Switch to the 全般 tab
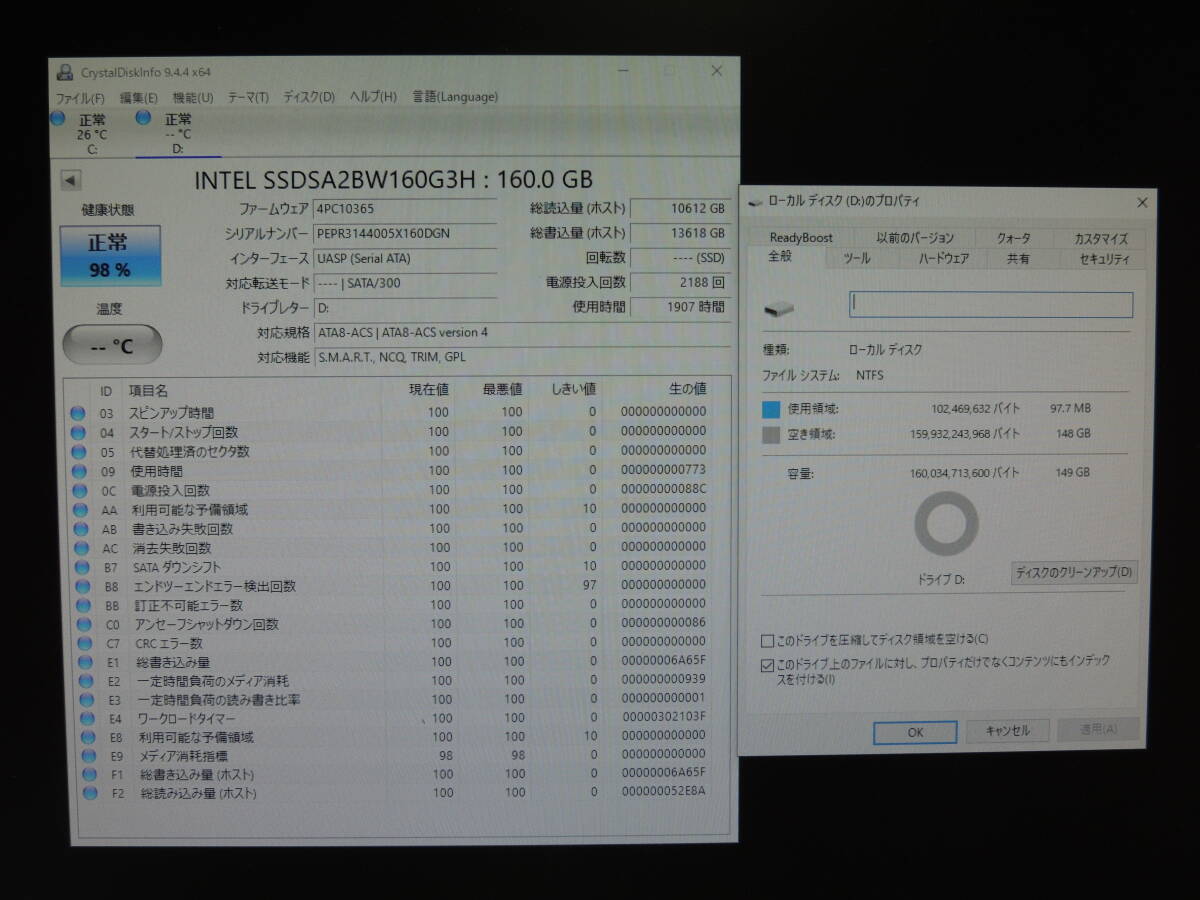This screenshot has height=900, width=1200. pyautogui.click(x=780, y=257)
